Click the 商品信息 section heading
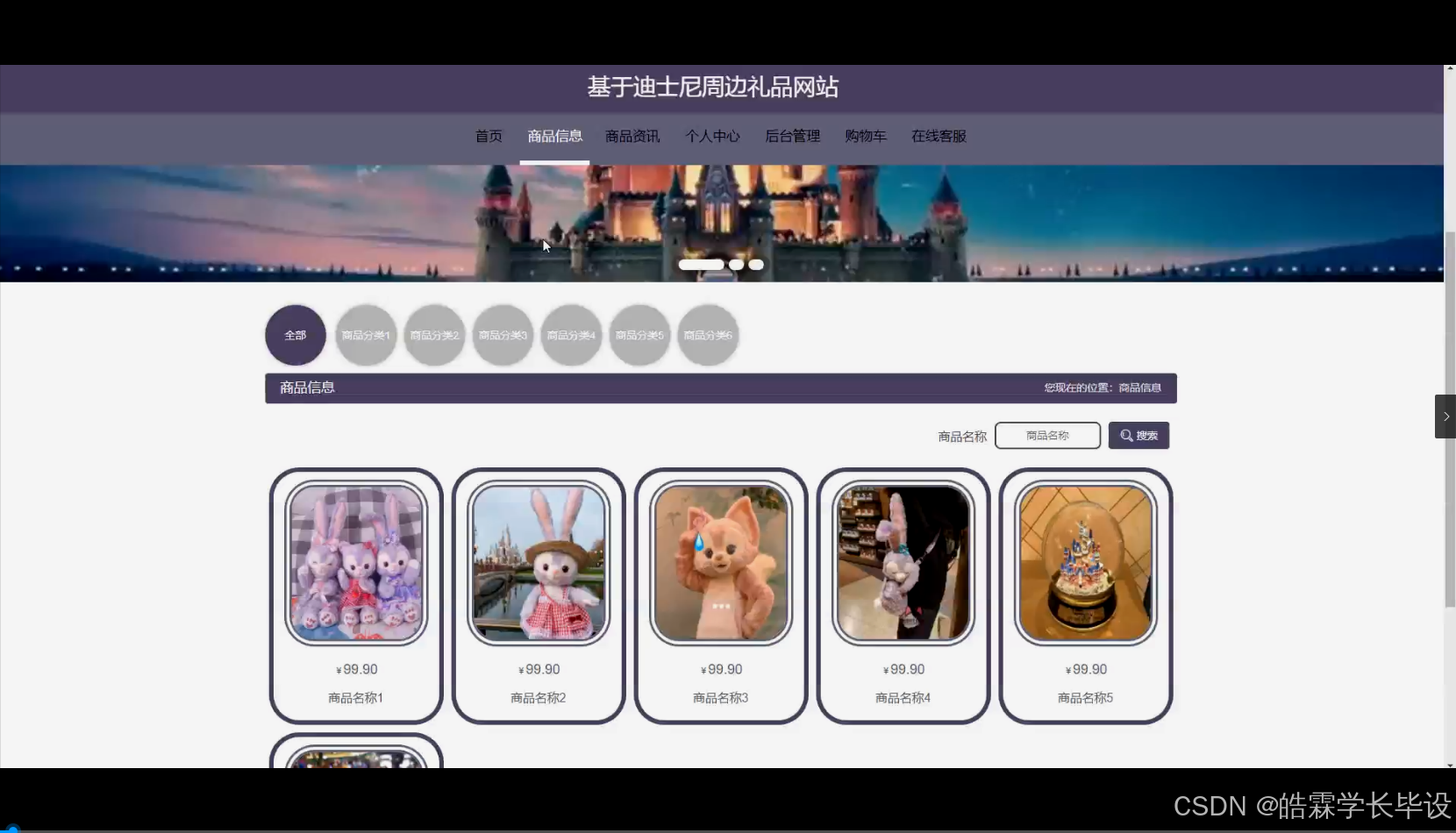The image size is (1456, 833). [x=307, y=388]
